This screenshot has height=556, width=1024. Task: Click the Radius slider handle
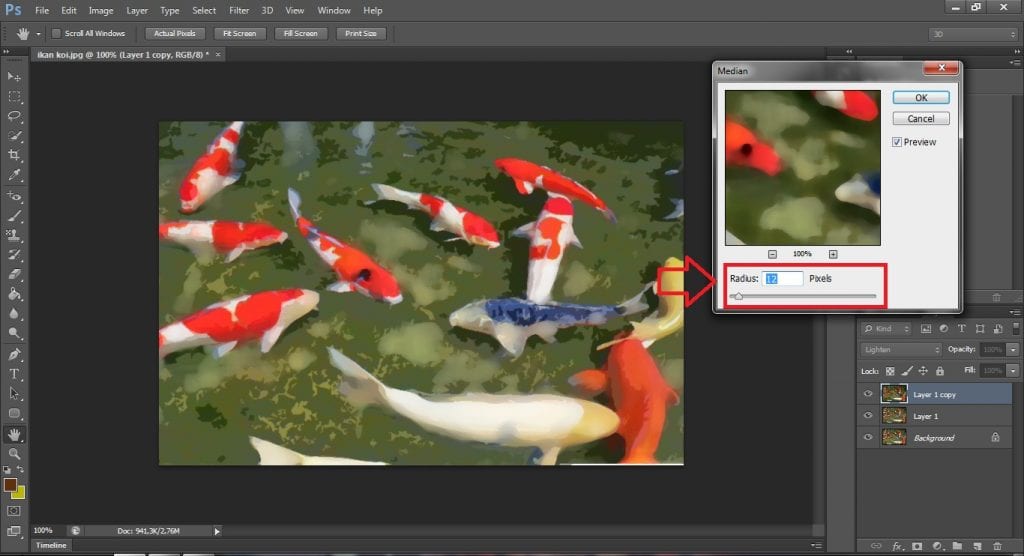tap(738, 297)
